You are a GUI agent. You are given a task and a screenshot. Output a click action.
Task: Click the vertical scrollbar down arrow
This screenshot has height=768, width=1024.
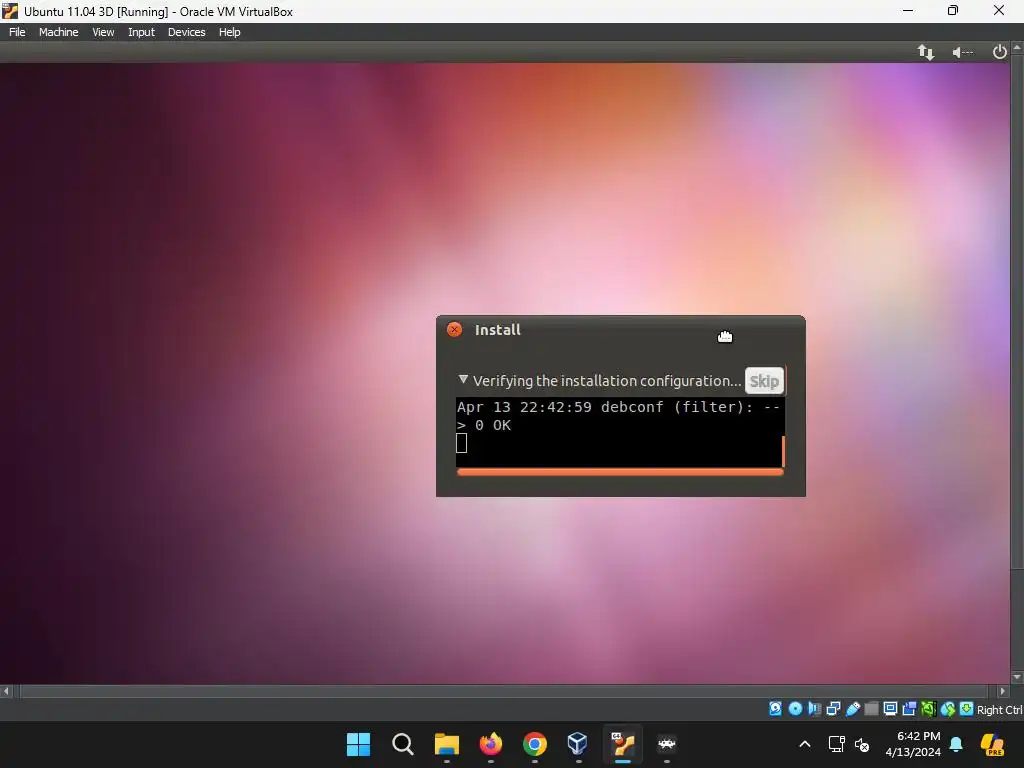pos(1017,677)
